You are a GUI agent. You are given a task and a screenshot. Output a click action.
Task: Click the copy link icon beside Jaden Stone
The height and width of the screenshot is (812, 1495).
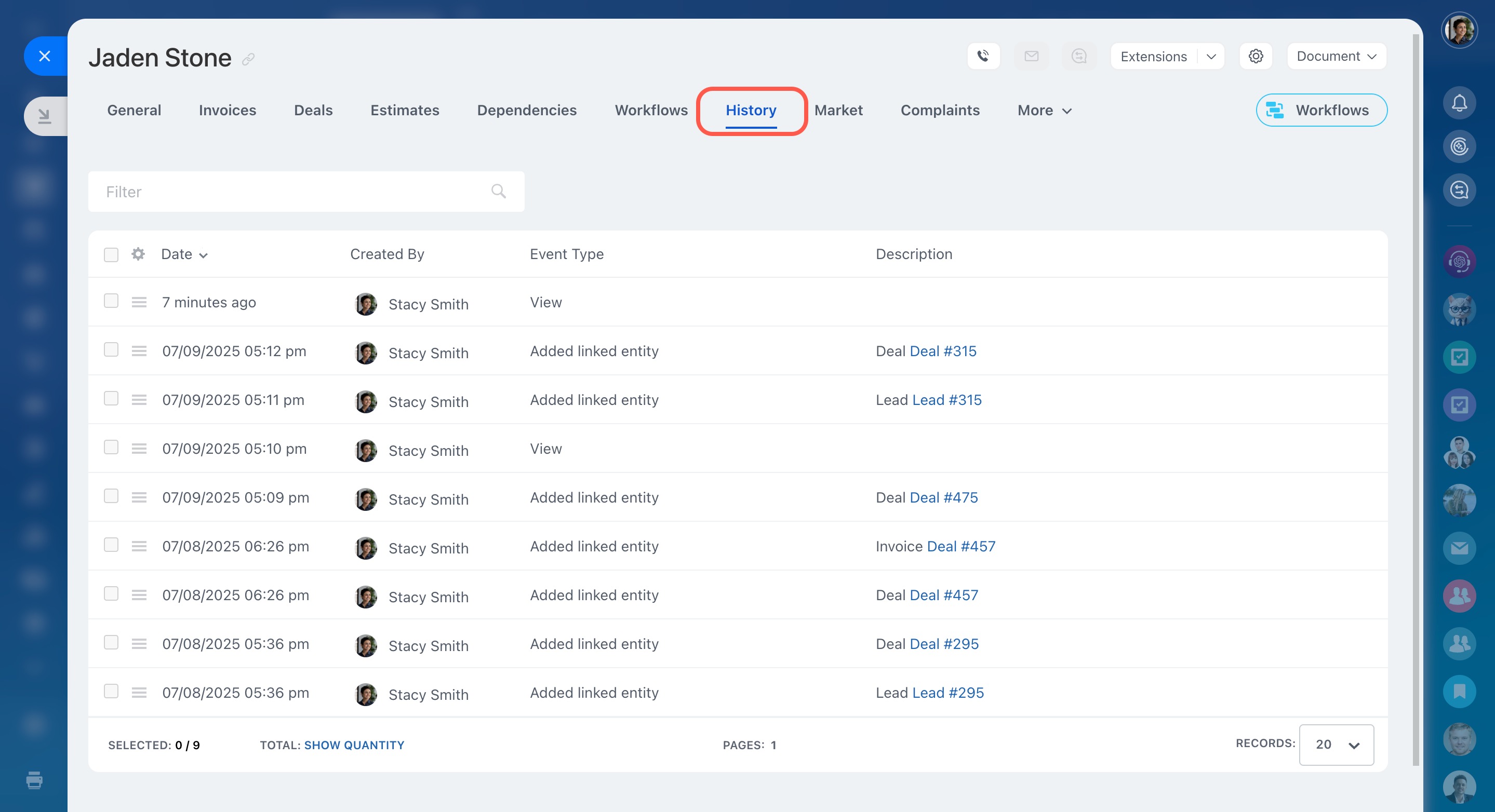tap(248, 59)
